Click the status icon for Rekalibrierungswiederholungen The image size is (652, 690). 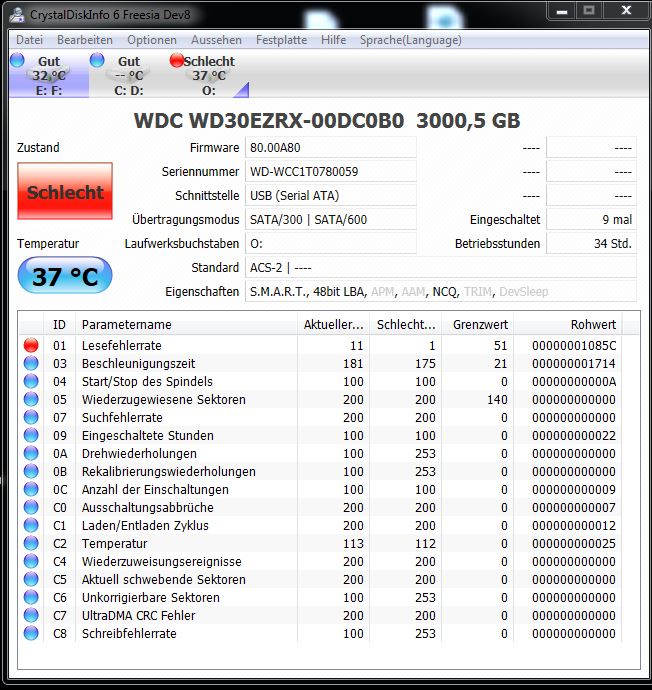[x=31, y=472]
